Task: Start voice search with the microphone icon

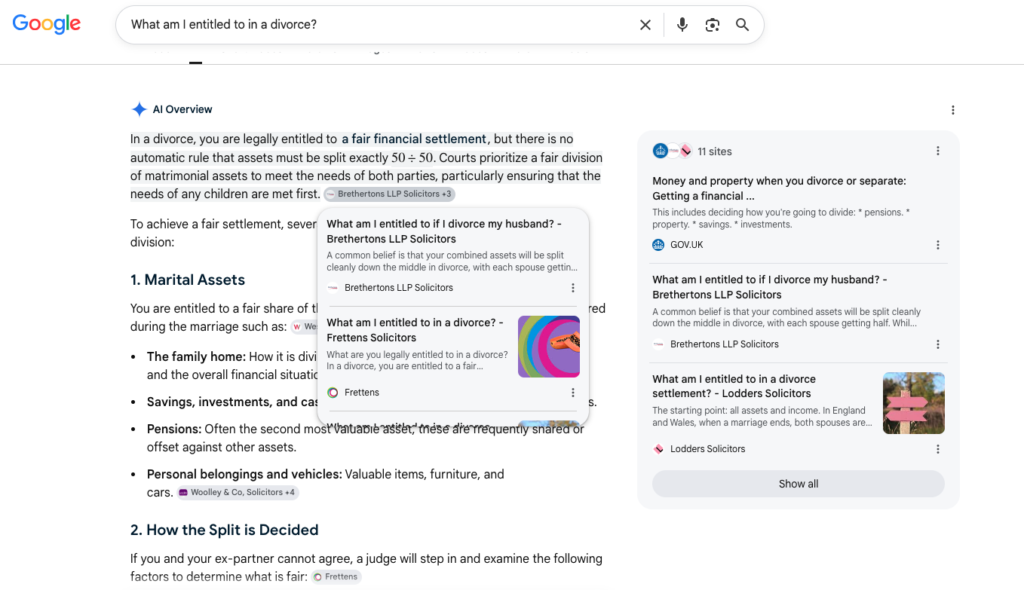Action: click(682, 25)
